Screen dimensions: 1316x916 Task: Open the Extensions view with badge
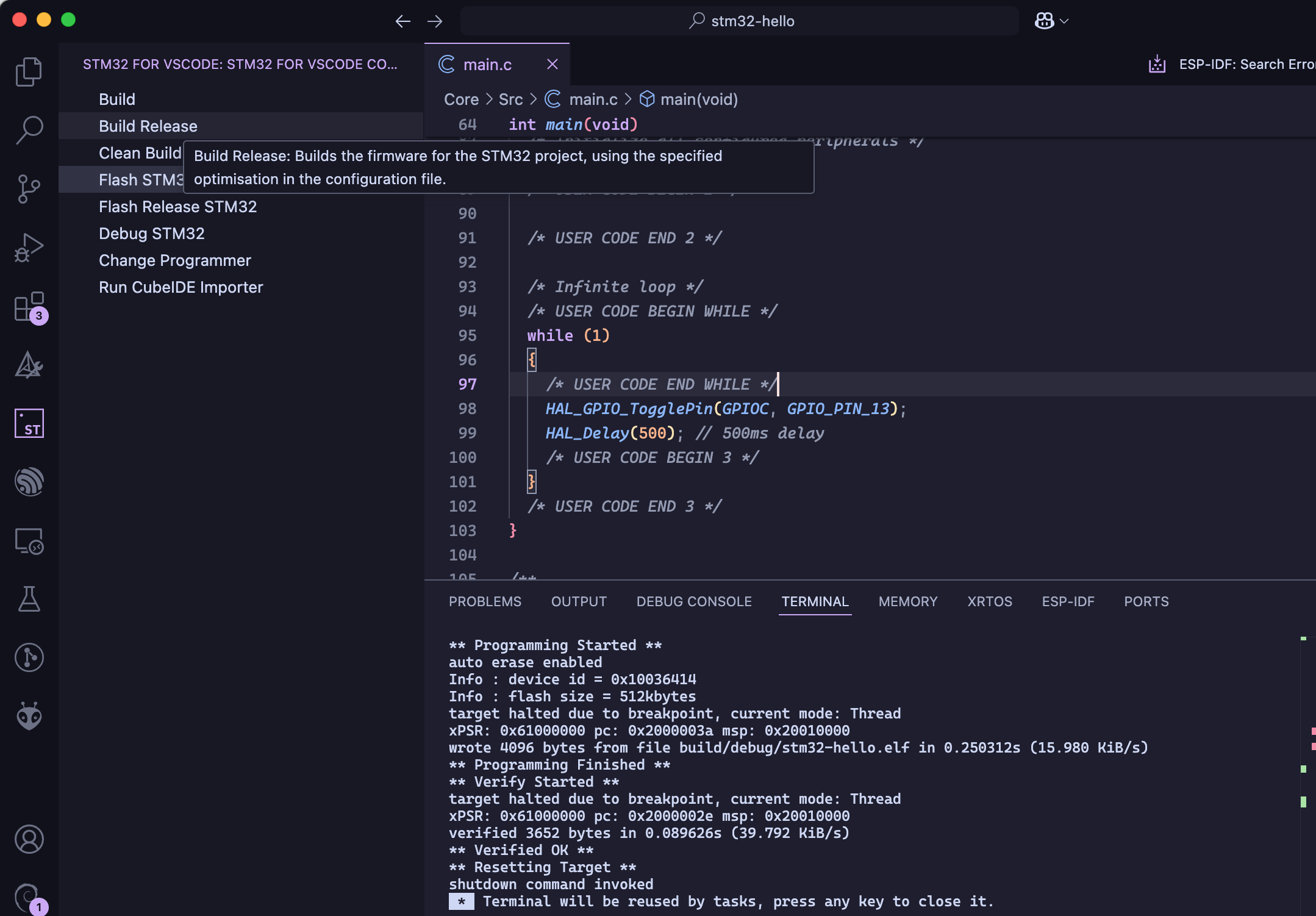[x=29, y=306]
